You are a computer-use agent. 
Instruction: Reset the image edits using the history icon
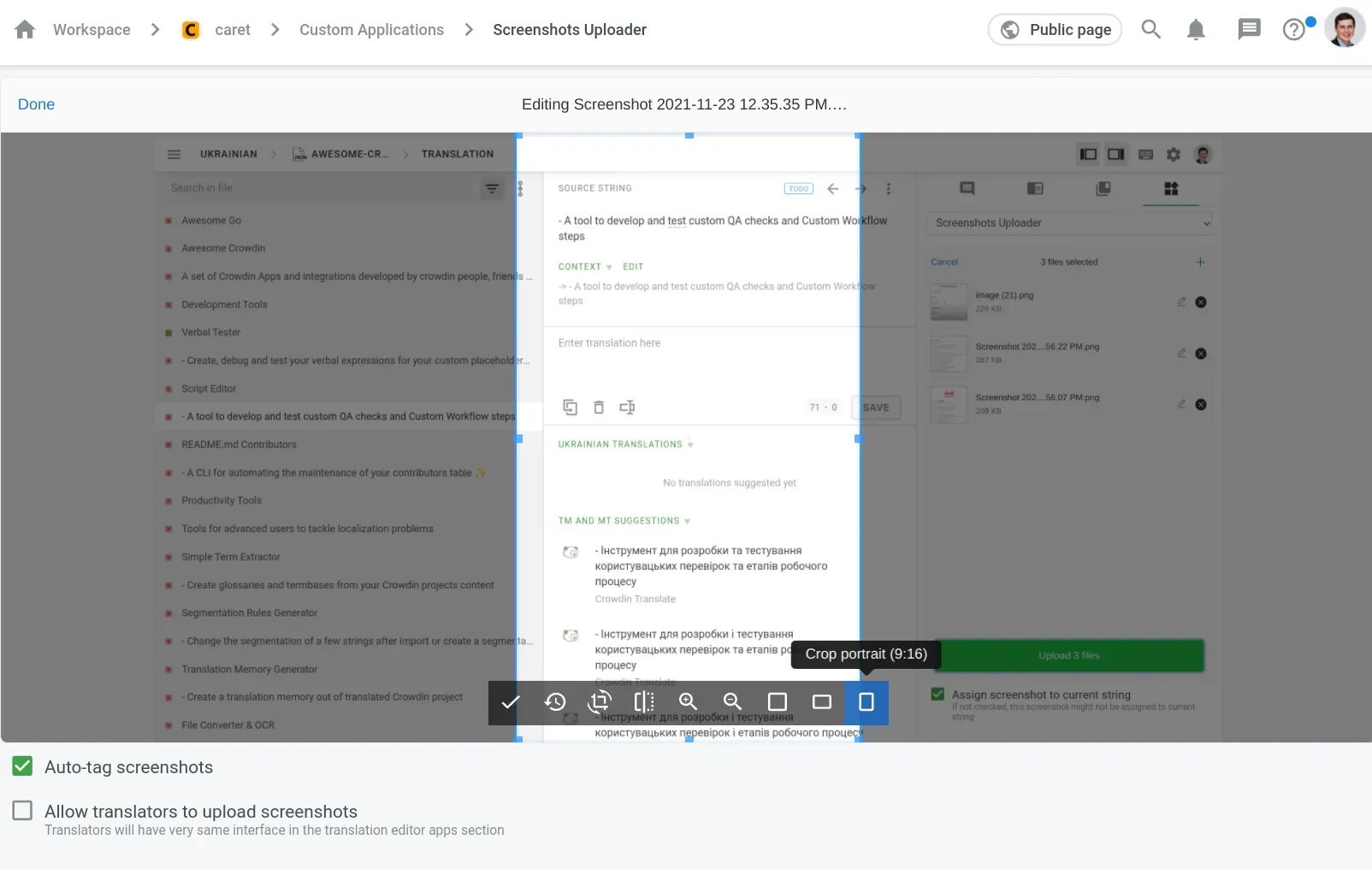[555, 702]
